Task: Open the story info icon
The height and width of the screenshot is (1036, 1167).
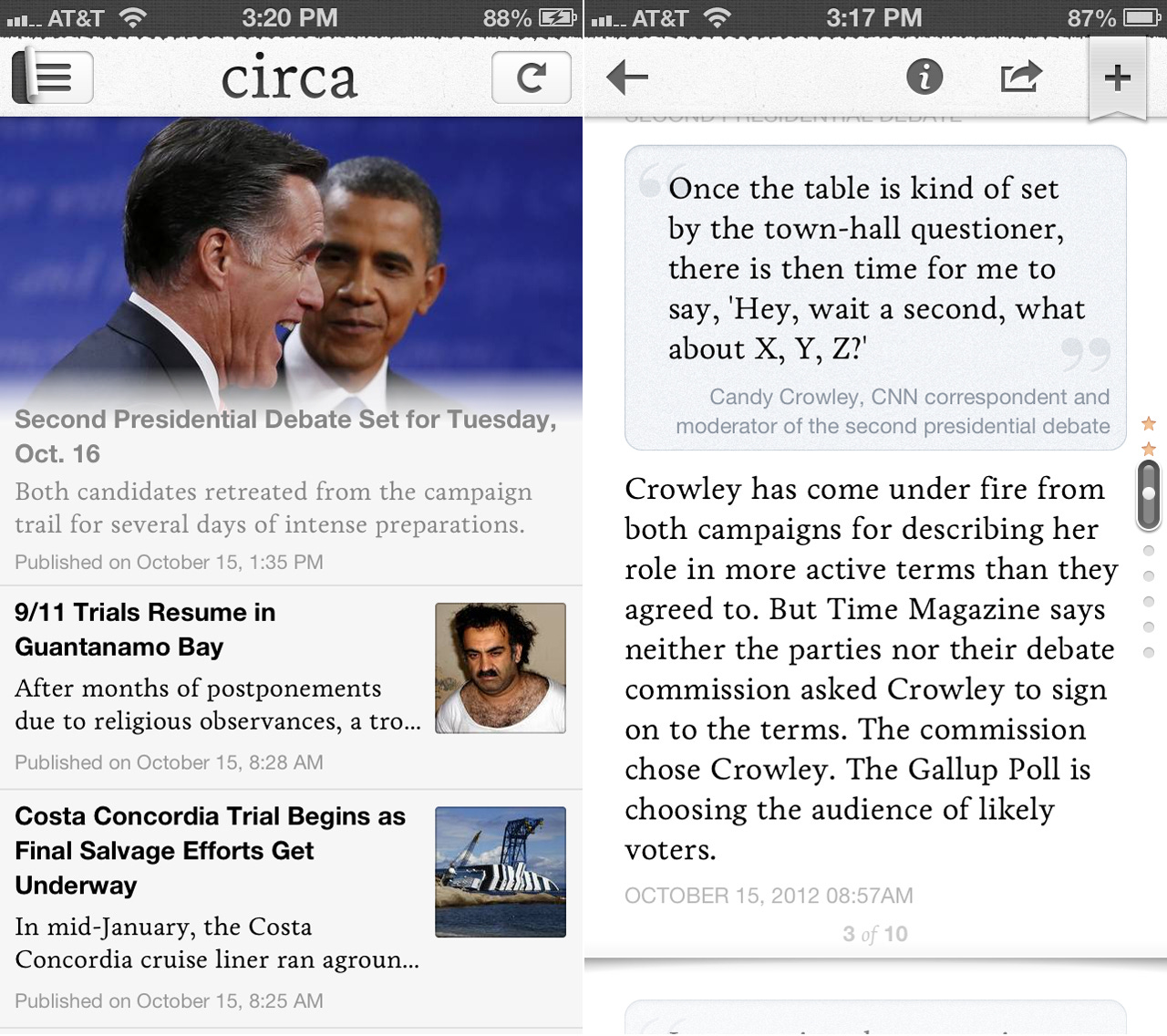Action: tap(924, 77)
